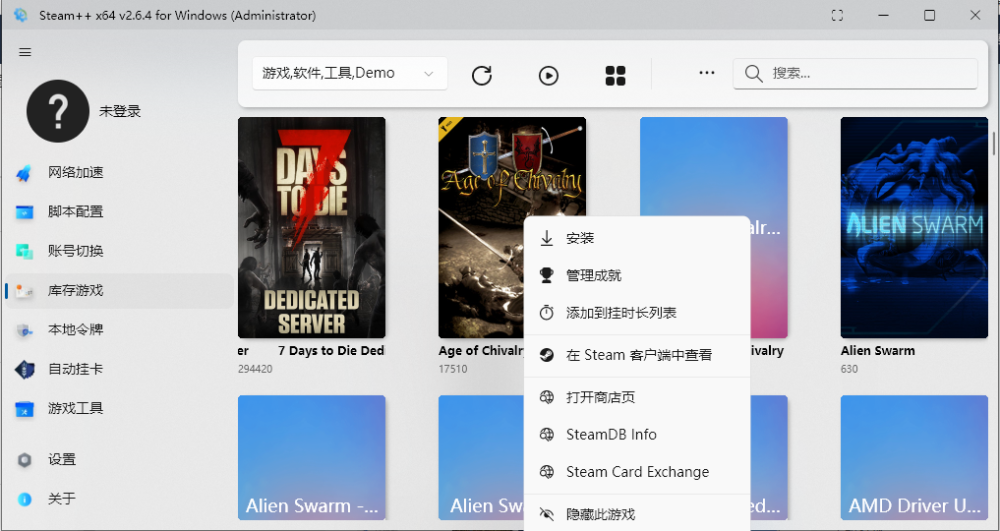Click the Alien Swarm game cover thumbnail
The image size is (1000, 531).
[914, 227]
